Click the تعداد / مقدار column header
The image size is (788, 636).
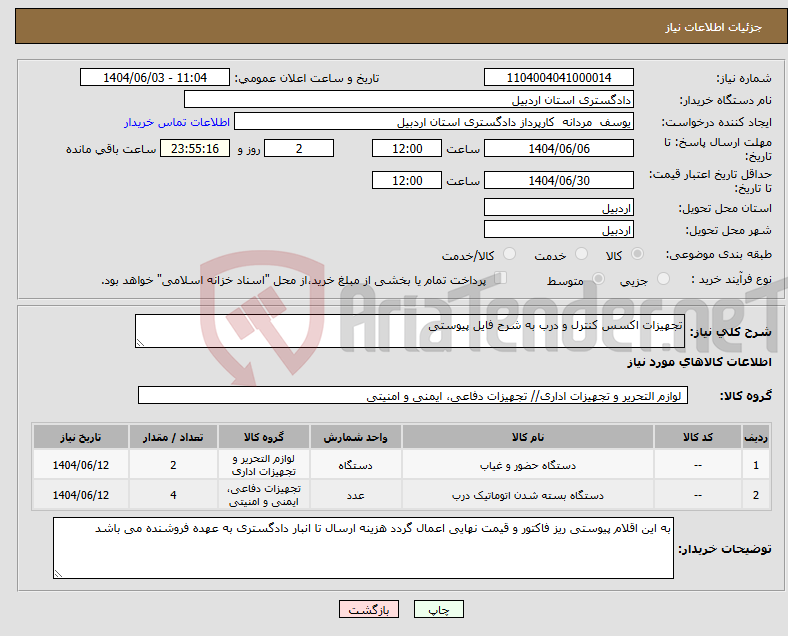[173, 437]
